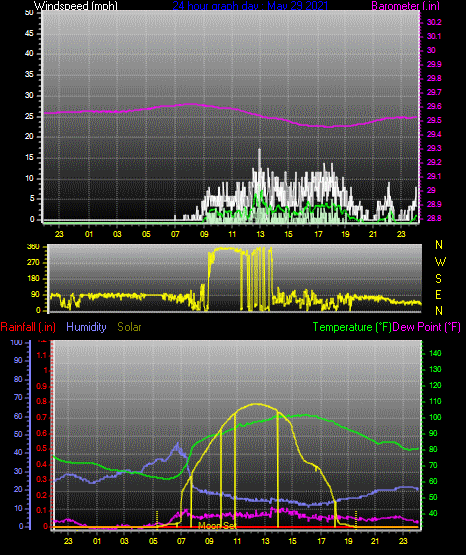The image size is (466, 555).
Task: Click the '30.1' barometer axis value
Action: click(434, 36)
